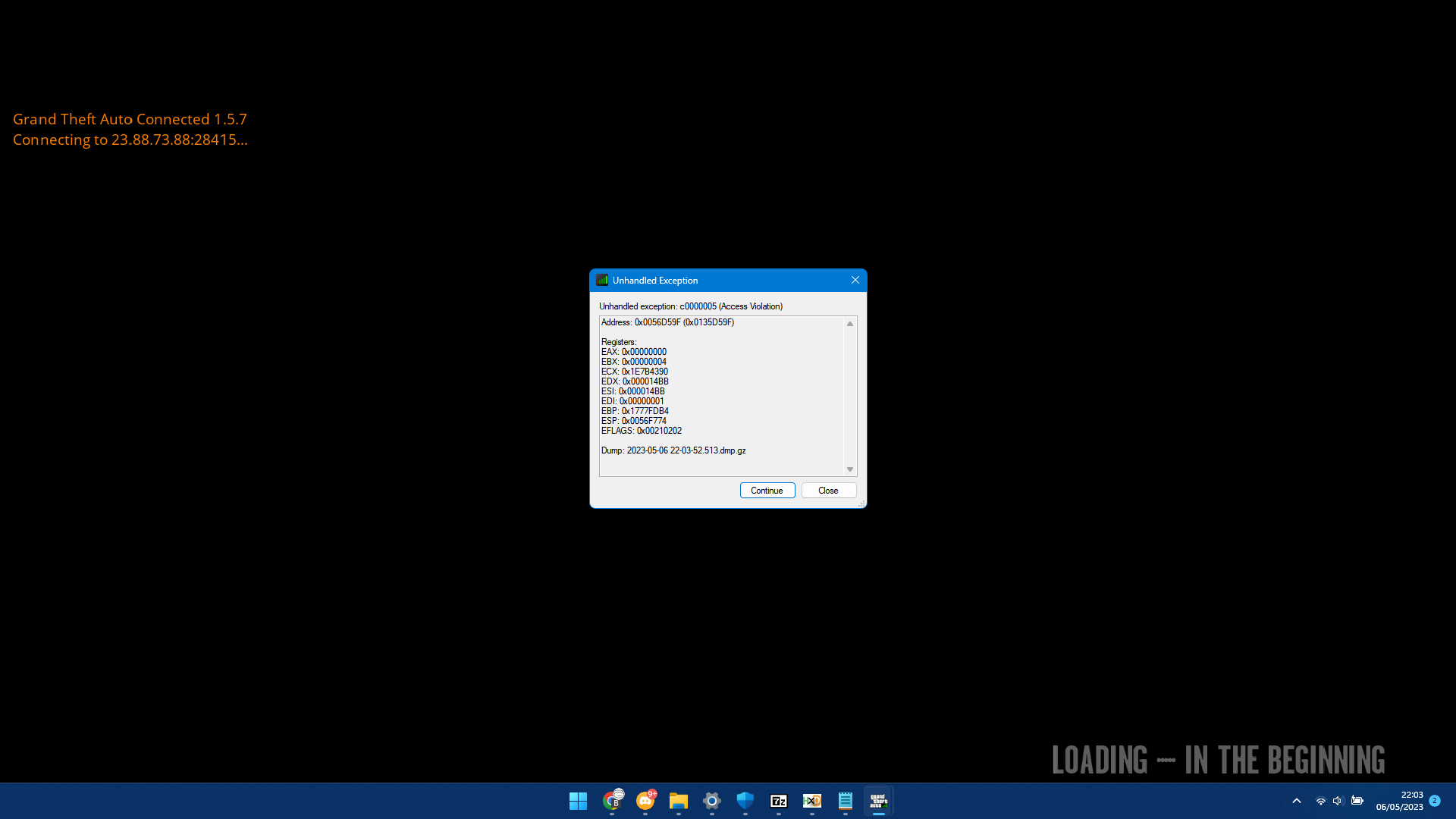Open the clock and date panel
This screenshot has width=1456, height=819.
[x=1399, y=801]
